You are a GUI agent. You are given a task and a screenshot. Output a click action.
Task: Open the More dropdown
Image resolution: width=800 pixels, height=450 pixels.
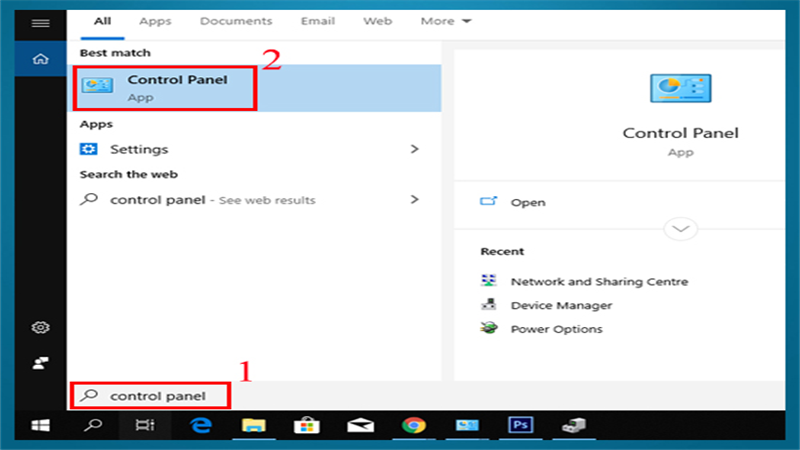(x=445, y=21)
